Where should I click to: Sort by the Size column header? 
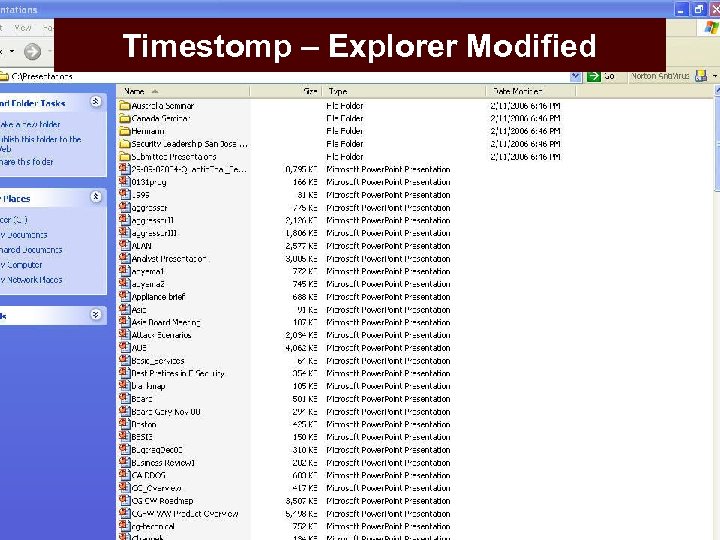coord(286,91)
